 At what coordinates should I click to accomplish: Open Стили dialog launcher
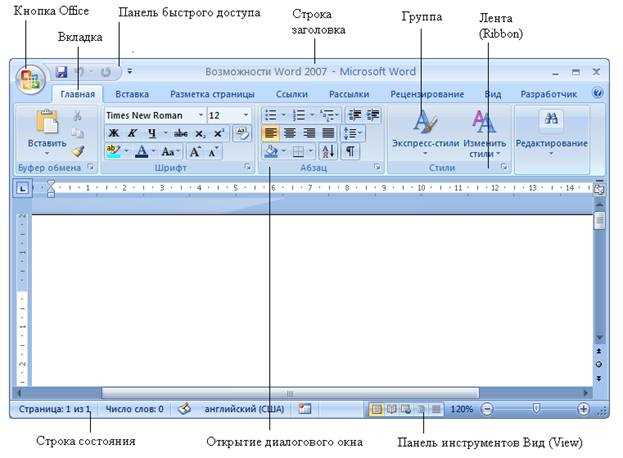504,167
